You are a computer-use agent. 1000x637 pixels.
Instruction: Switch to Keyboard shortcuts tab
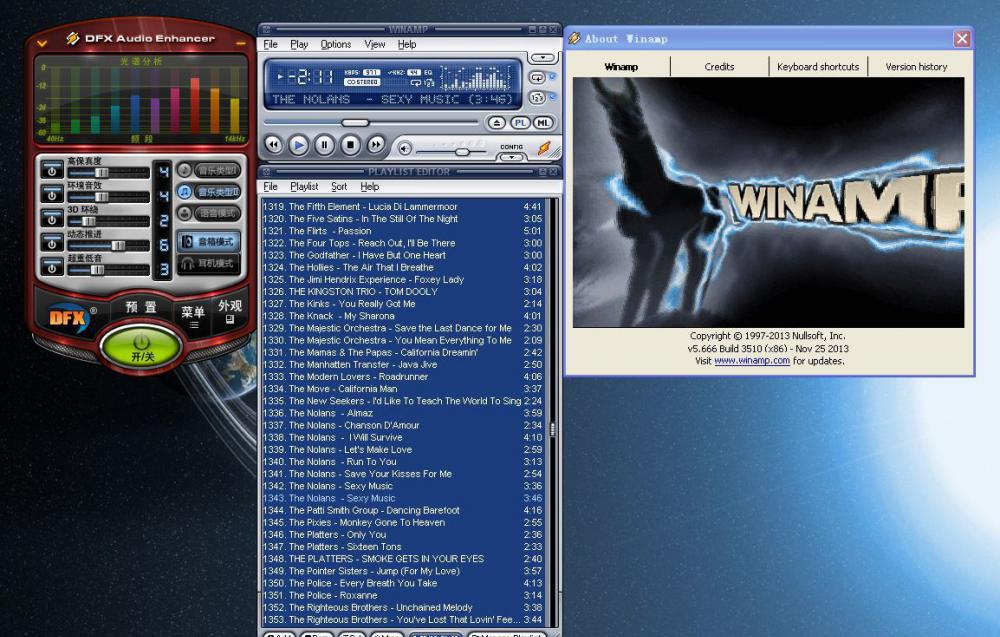point(818,66)
